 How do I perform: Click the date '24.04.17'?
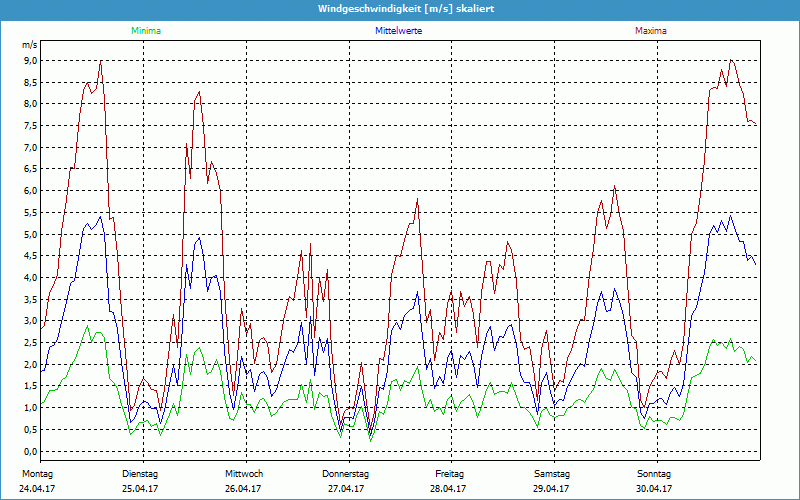coord(37,489)
